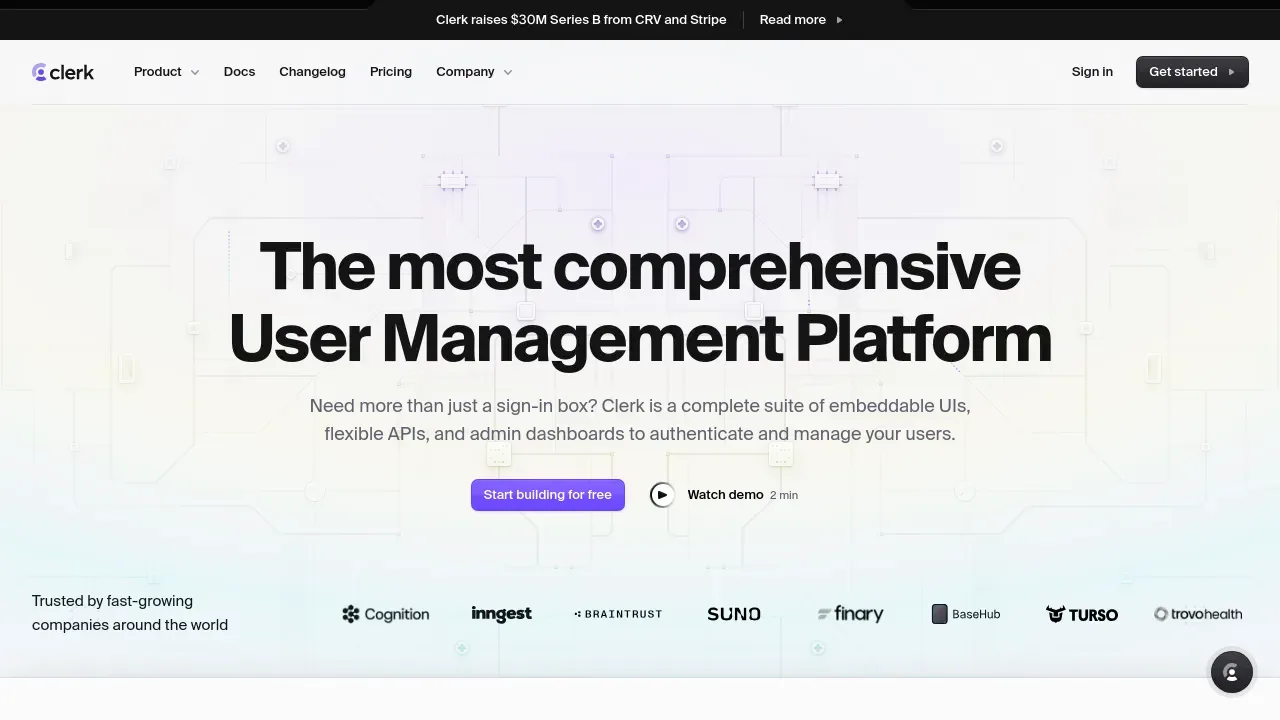Click the Series B announcement text
This screenshot has height=720, width=1280.
click(x=581, y=20)
